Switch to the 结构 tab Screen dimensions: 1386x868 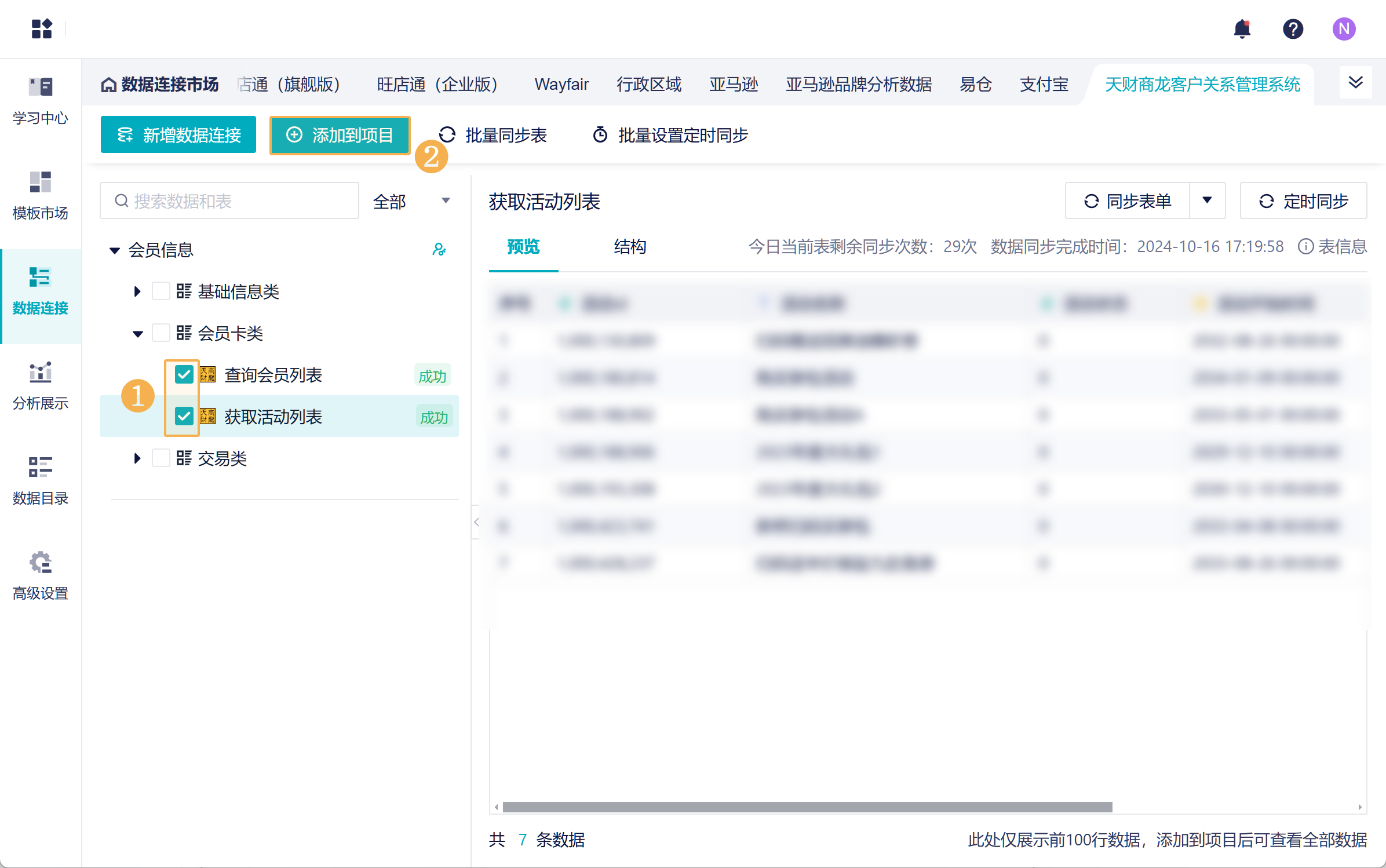click(x=630, y=247)
